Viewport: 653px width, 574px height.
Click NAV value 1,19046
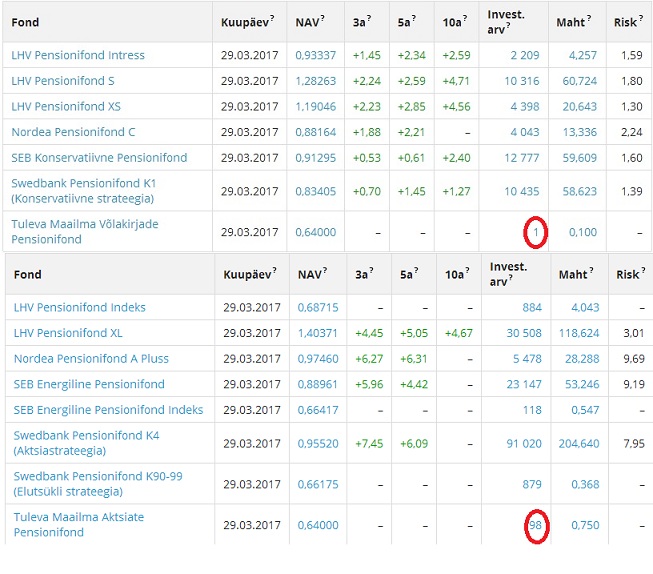(316, 106)
